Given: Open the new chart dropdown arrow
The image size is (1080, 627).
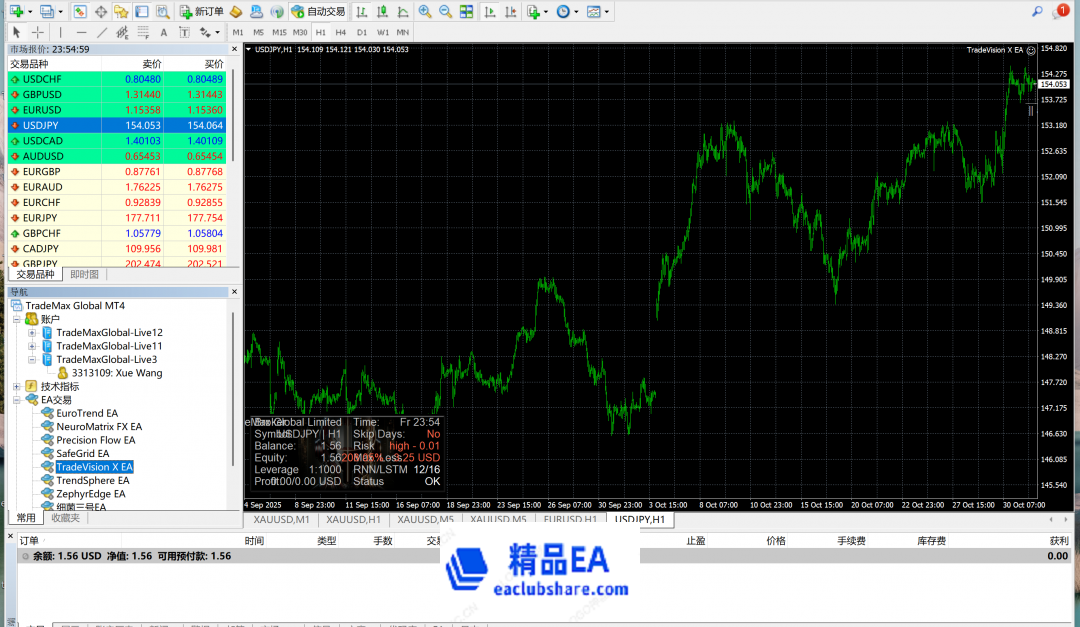Looking at the screenshot, I should (x=30, y=12).
